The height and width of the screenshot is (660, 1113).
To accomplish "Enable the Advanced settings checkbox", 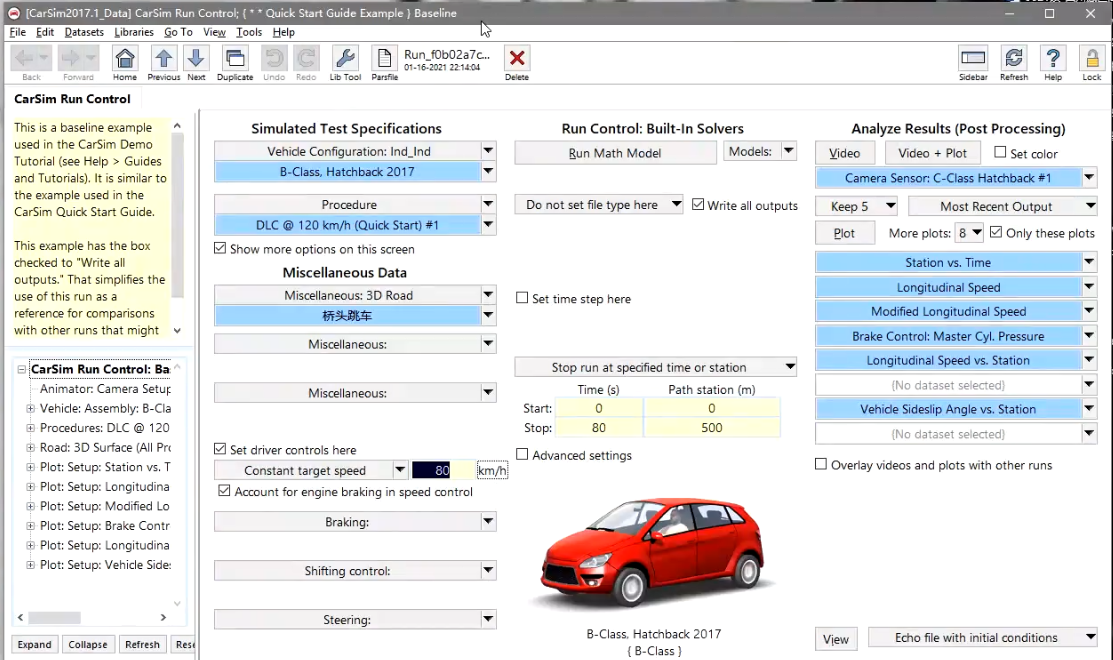I will pyautogui.click(x=522, y=454).
